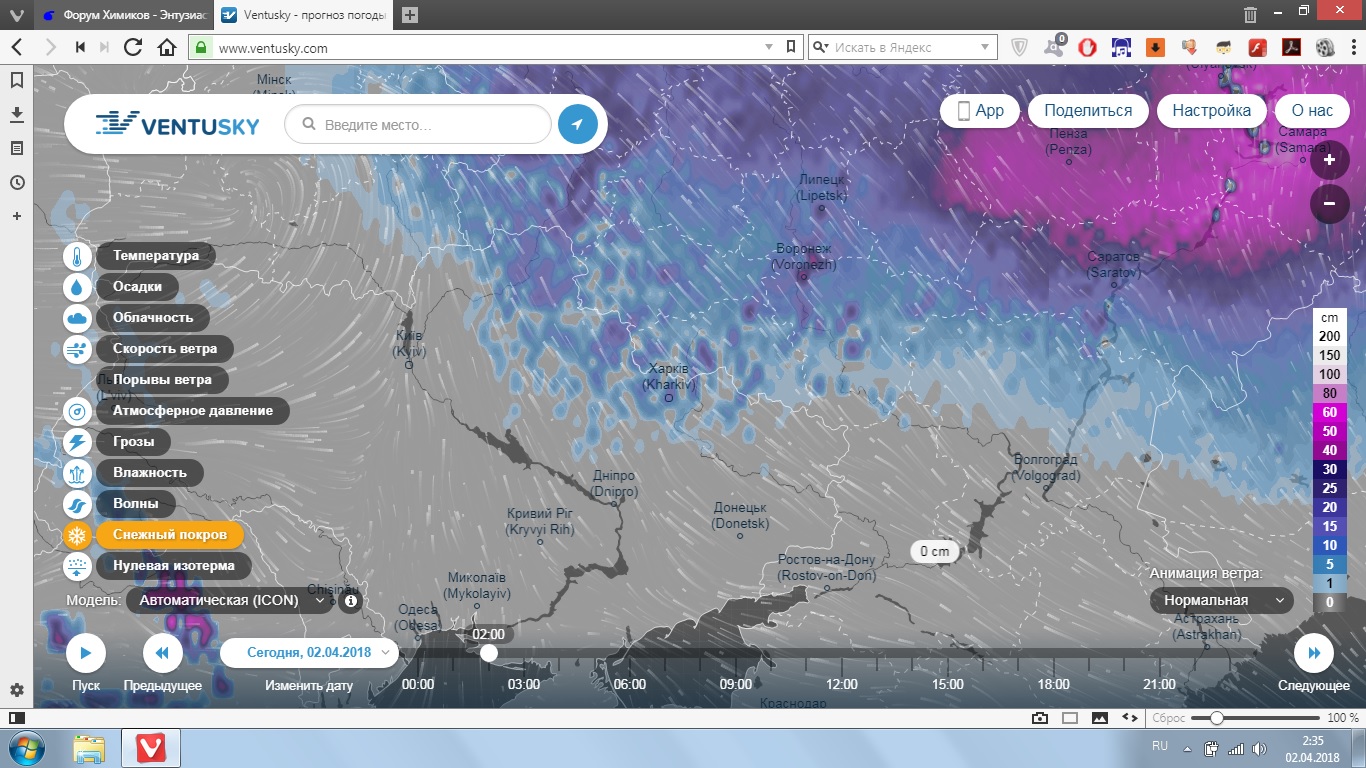Switch to the Форум Химиков browser tab
Viewport: 1366px width, 768px height.
[x=120, y=15]
